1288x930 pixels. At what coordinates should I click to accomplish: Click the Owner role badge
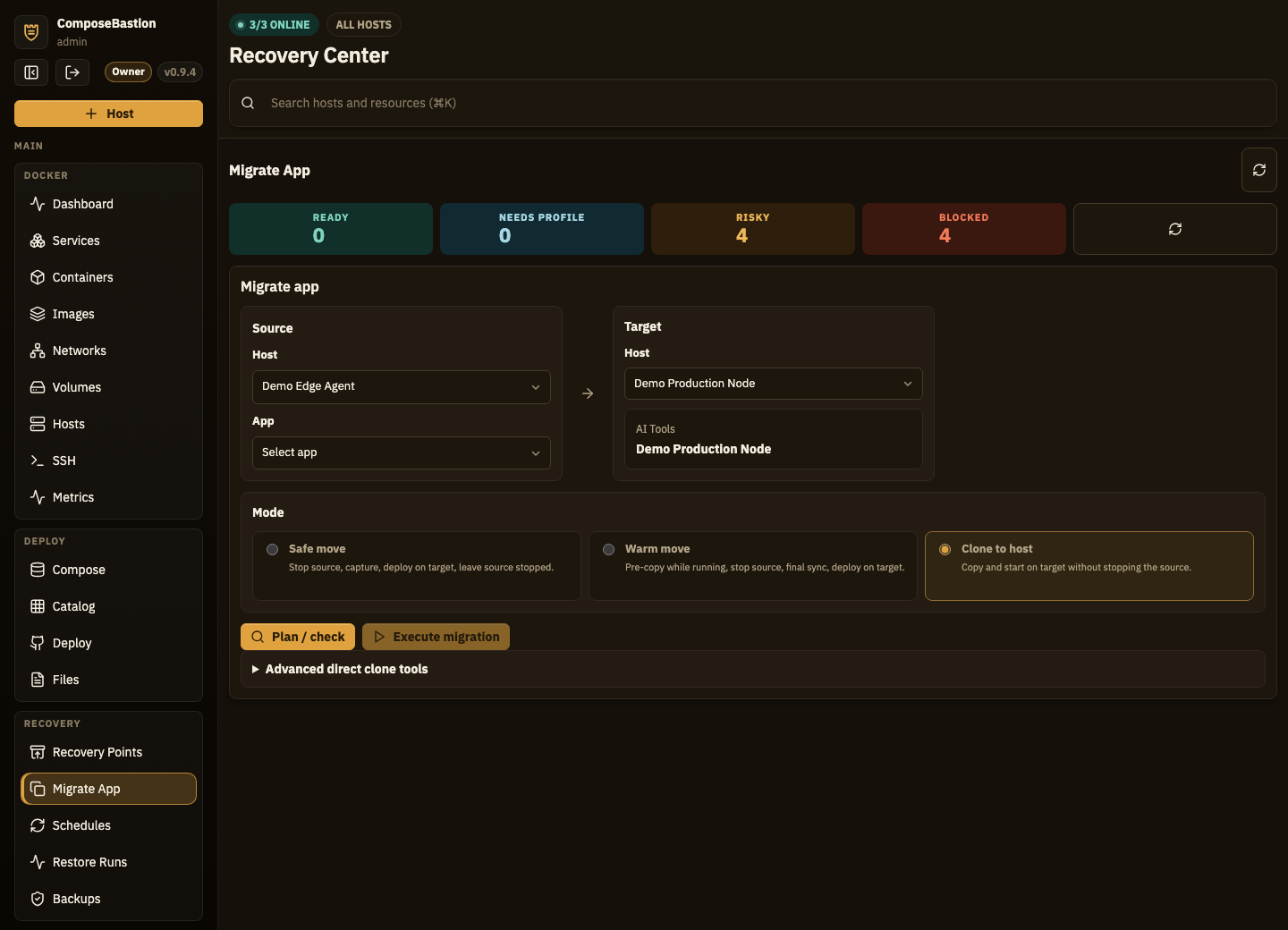click(128, 72)
